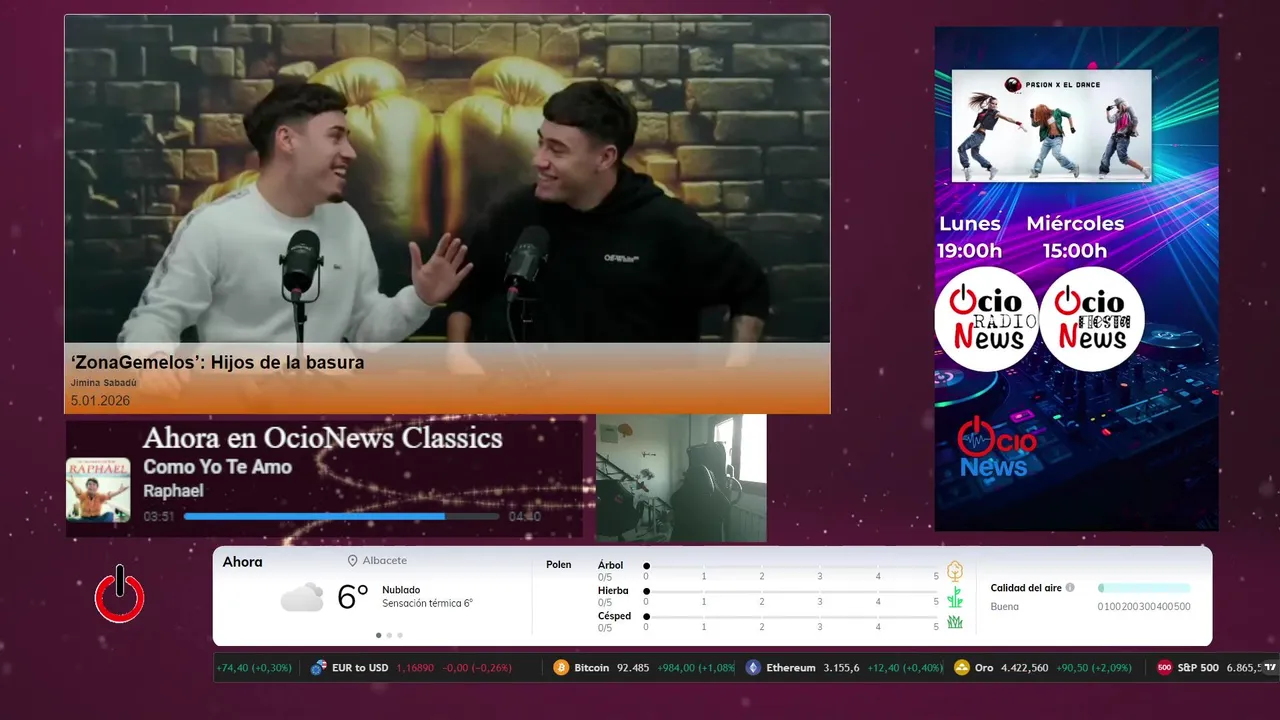Click the Polen section label
Screen dimensions: 1280x720
pos(558,565)
